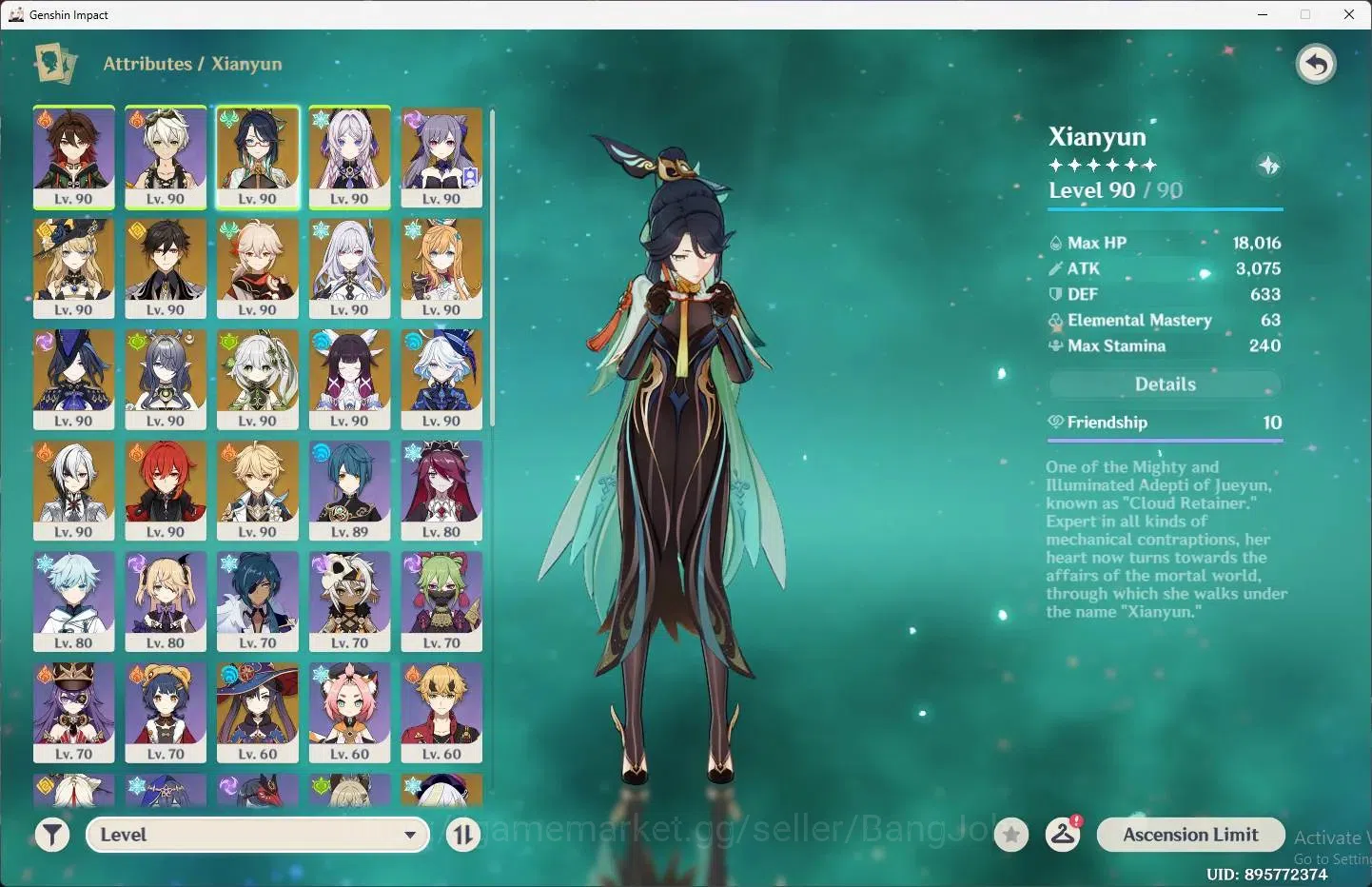Select Keqing's Electro portrait
Image resolution: width=1372 pixels, height=887 pixels.
[x=441, y=157]
